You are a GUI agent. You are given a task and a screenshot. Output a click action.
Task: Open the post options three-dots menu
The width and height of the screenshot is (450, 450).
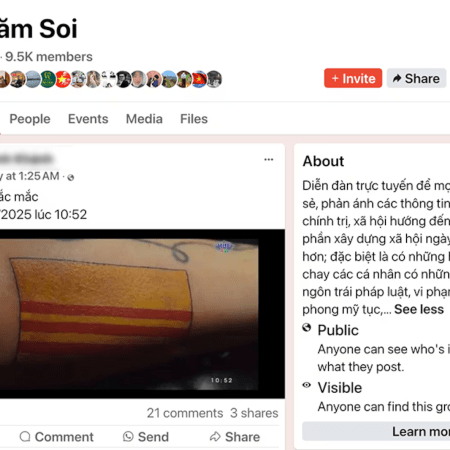point(269,160)
